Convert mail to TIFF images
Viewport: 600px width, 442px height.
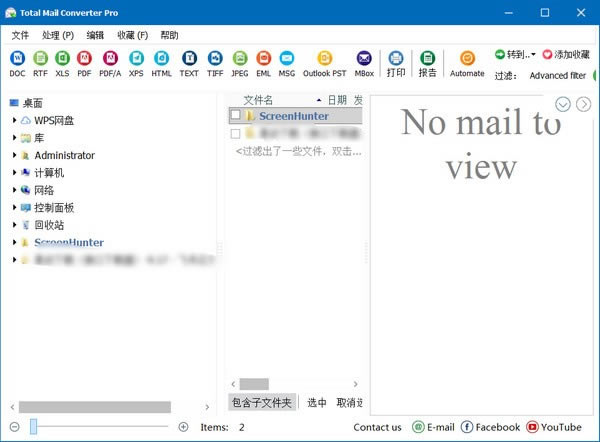pos(215,64)
